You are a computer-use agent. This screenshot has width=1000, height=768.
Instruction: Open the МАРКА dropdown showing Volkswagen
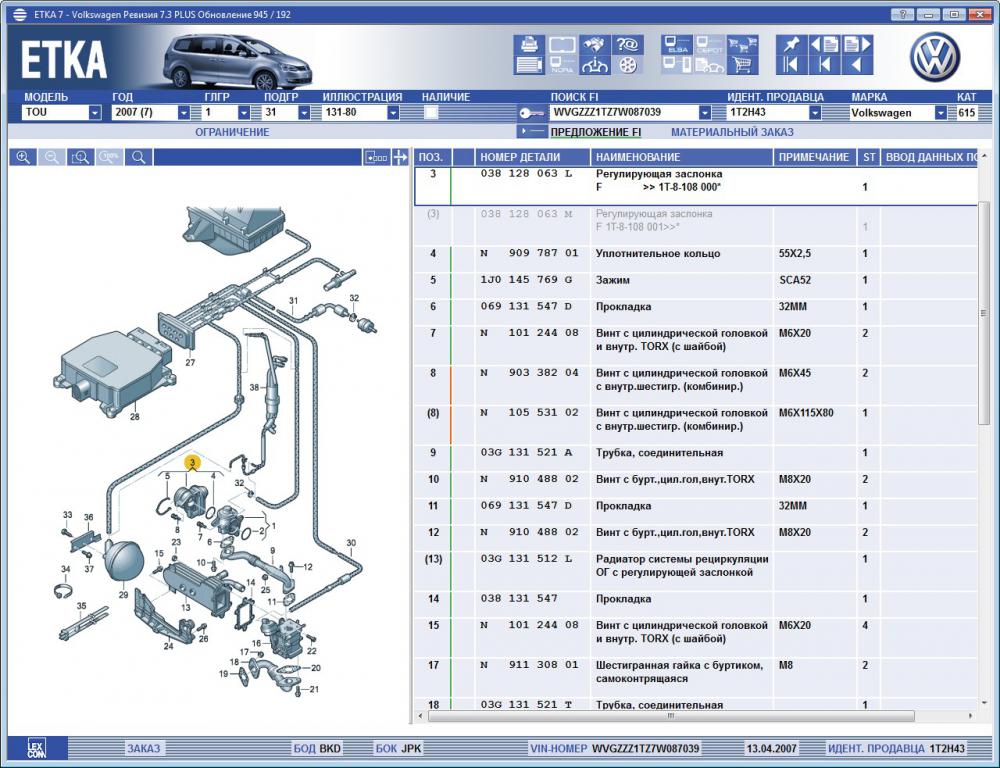tap(940, 113)
